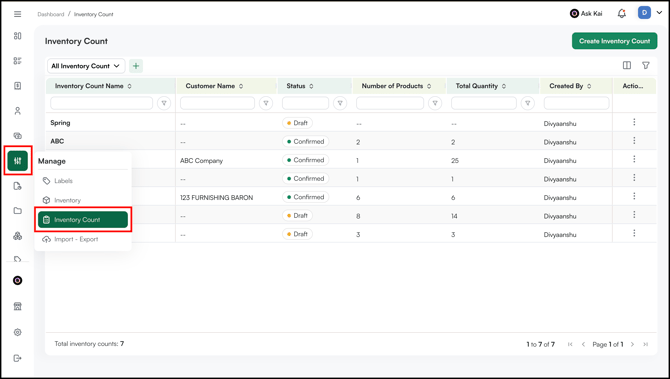Select Labels in Manage menu

[x=82, y=181]
